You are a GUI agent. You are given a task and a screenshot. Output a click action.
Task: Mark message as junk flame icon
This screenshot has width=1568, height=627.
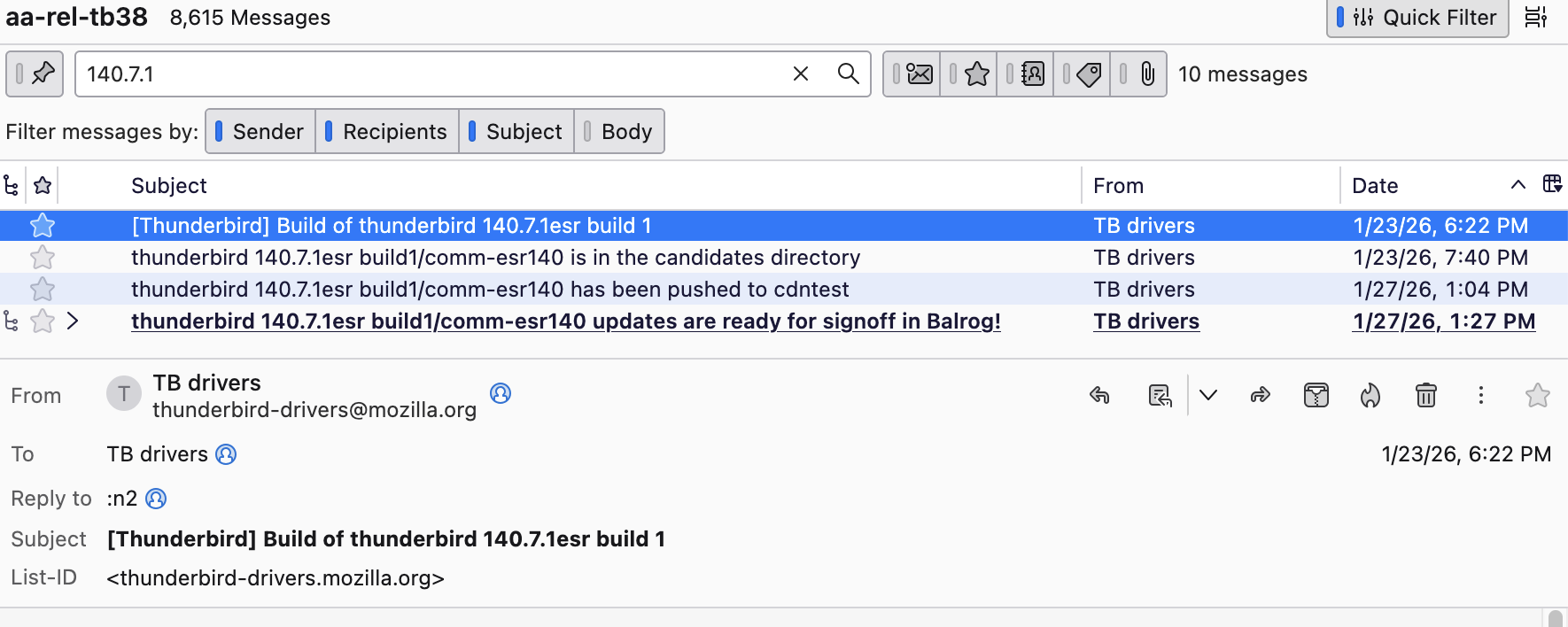[x=1370, y=395]
